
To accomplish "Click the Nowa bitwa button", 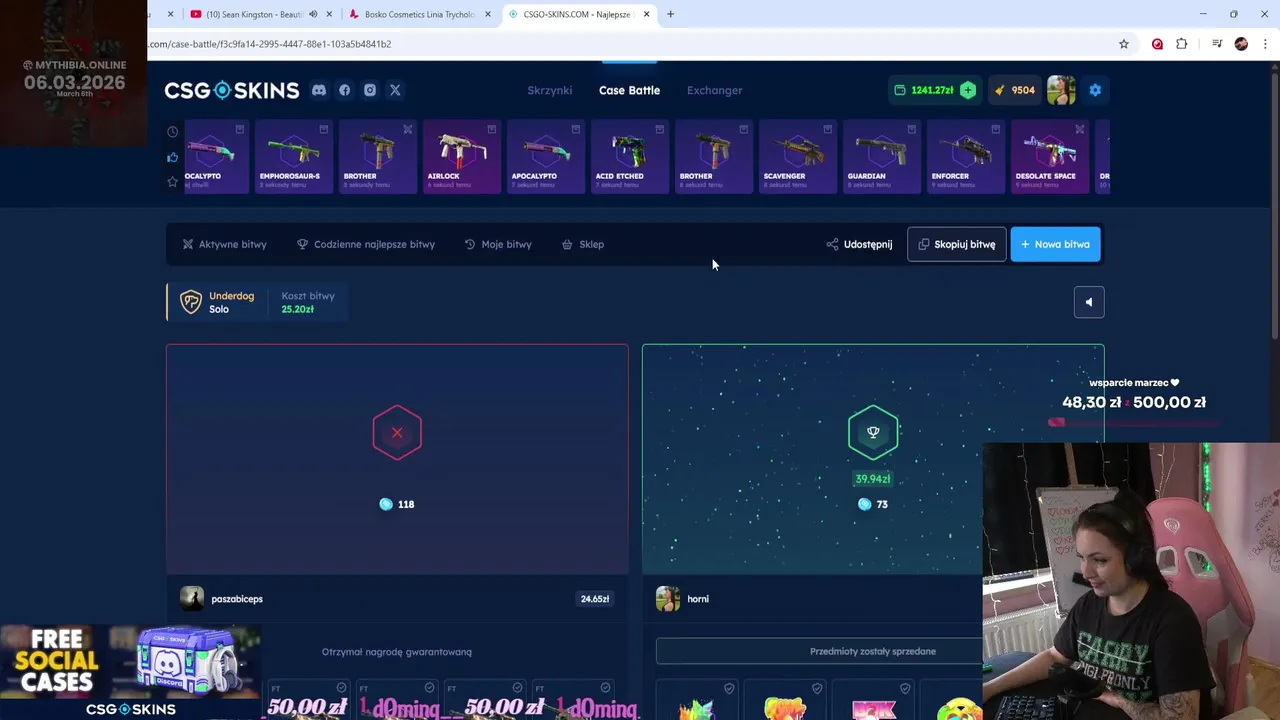I will [x=1055, y=244].
